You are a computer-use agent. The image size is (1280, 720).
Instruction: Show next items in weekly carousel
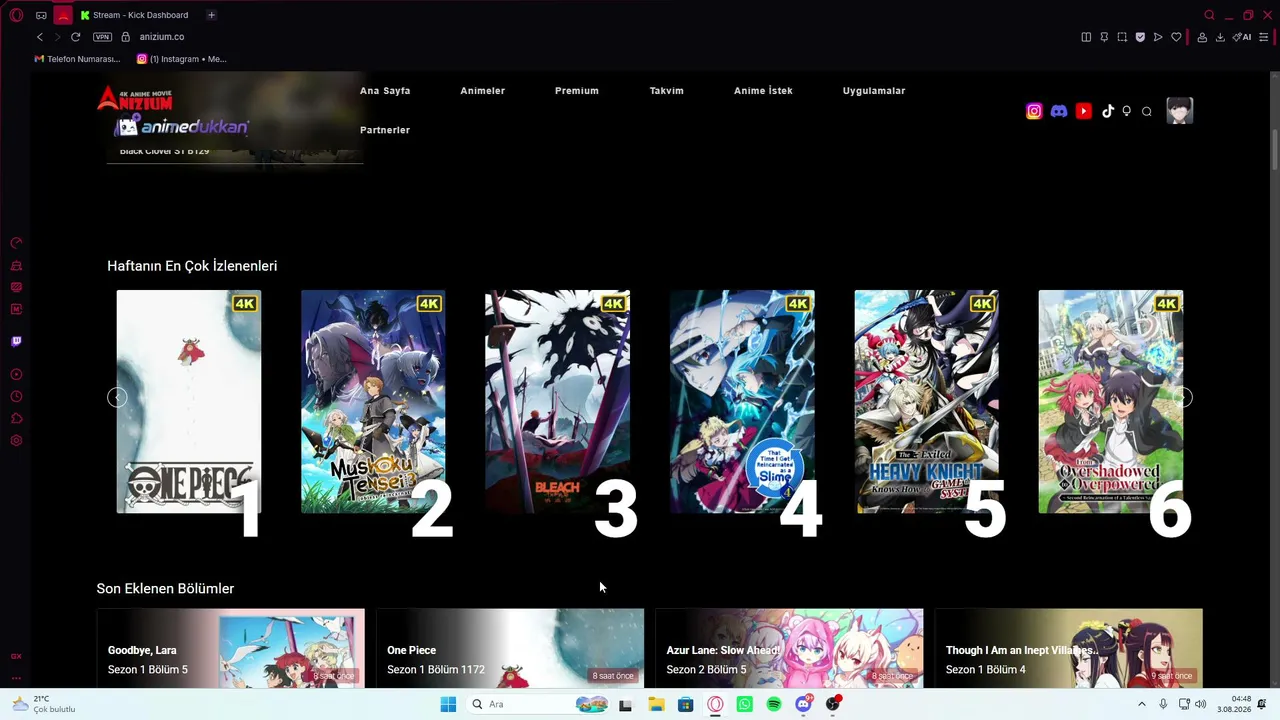coord(1183,398)
